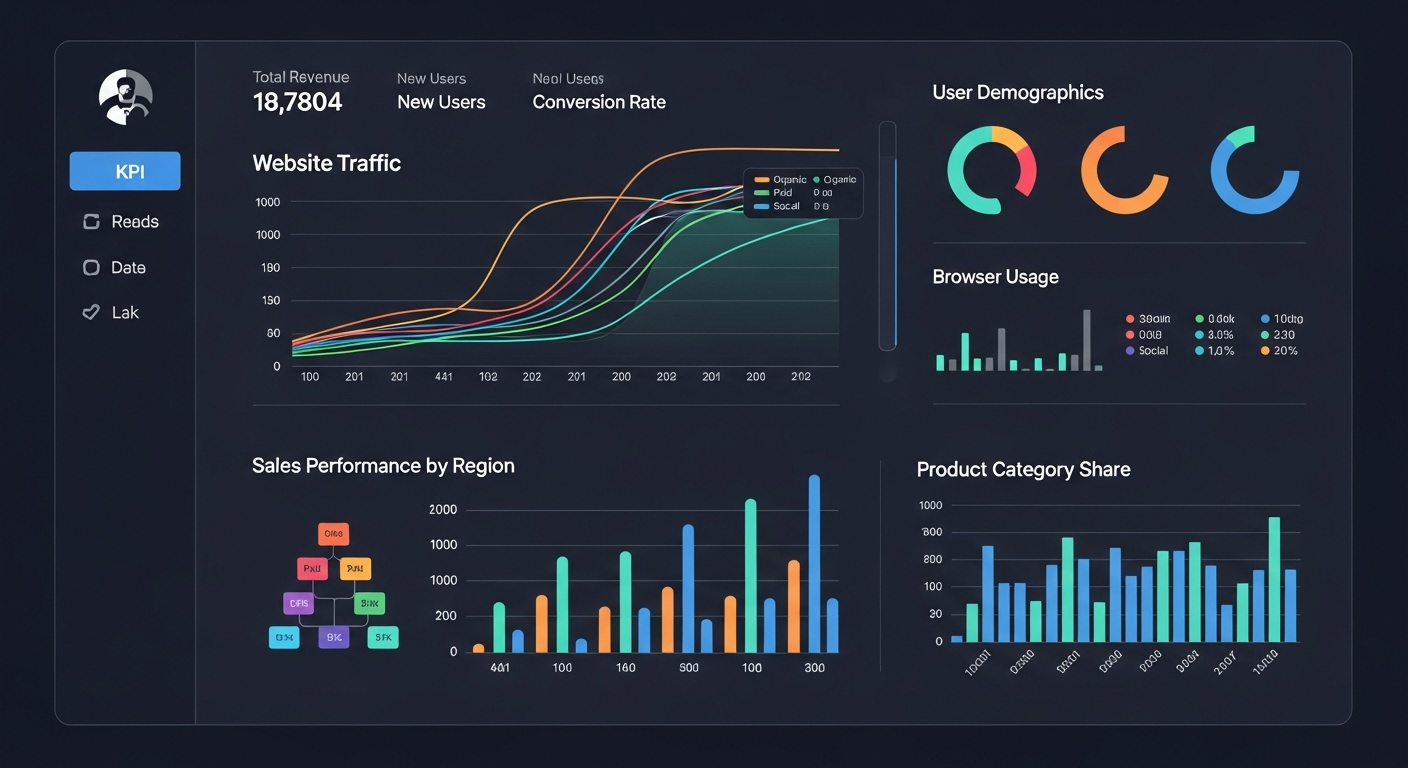The height and width of the screenshot is (768, 1408).
Task: Click Sales Performance by Region title
Action: [x=383, y=466]
